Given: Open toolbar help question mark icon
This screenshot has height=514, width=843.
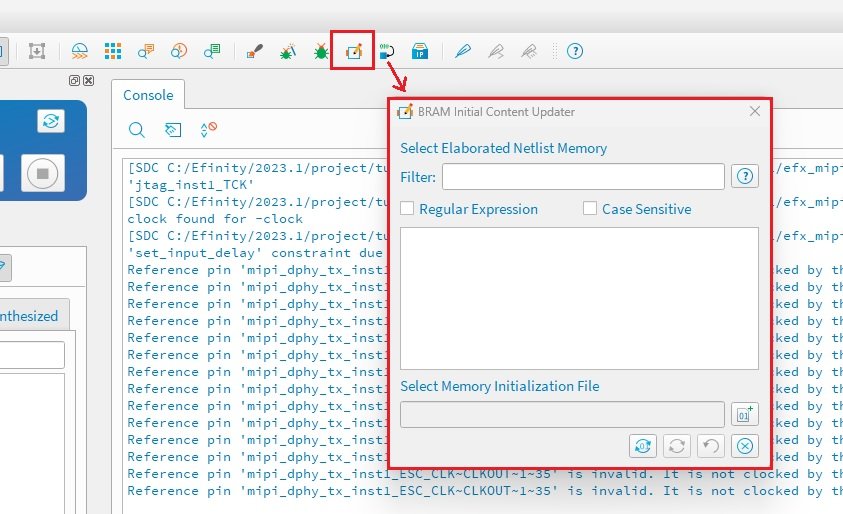Looking at the screenshot, I should [575, 51].
